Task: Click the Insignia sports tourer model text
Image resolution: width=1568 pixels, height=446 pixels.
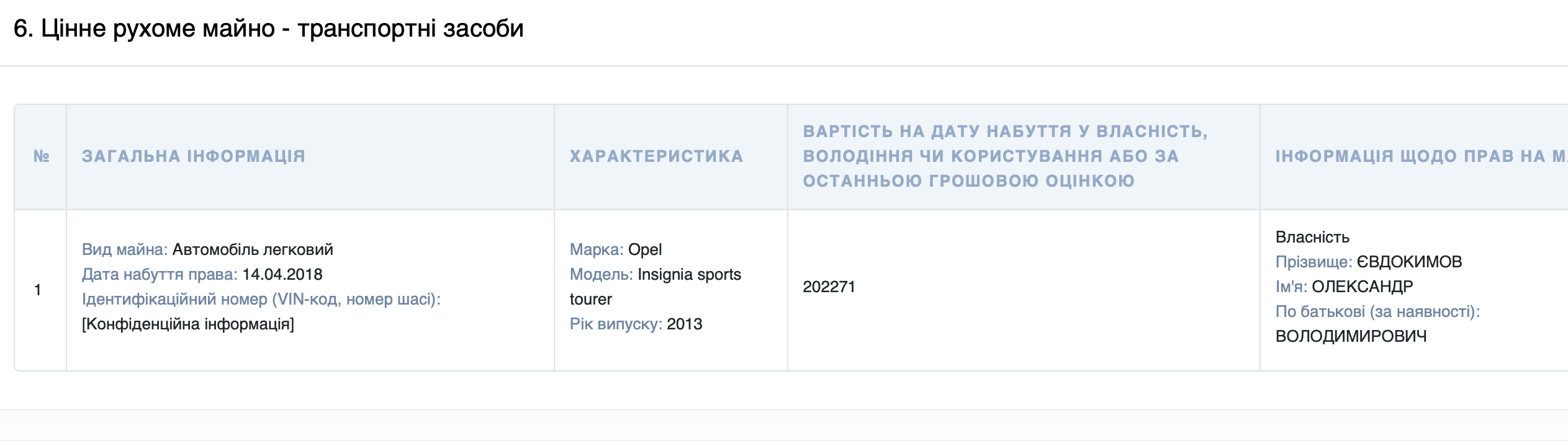Action: click(689, 274)
